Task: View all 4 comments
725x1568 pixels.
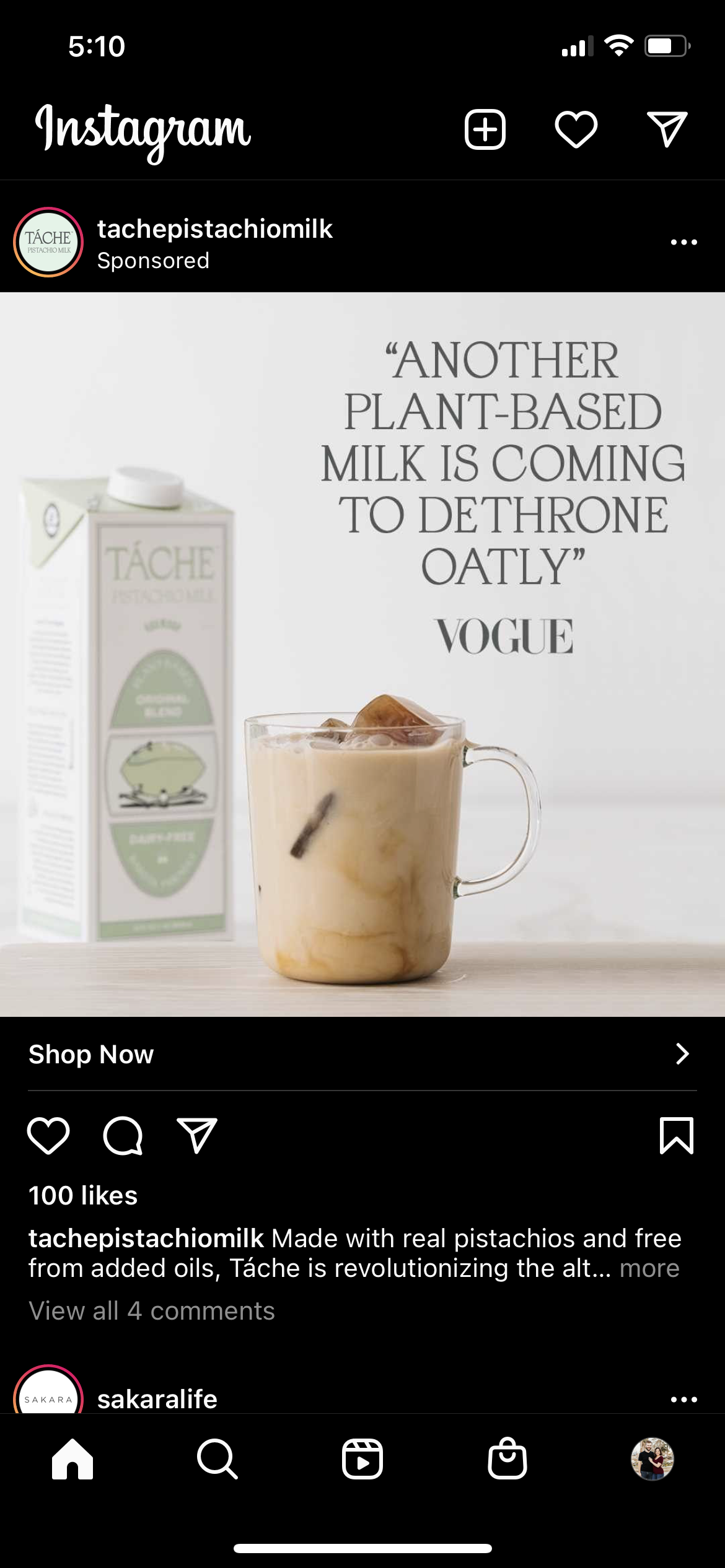Action: (x=152, y=1311)
